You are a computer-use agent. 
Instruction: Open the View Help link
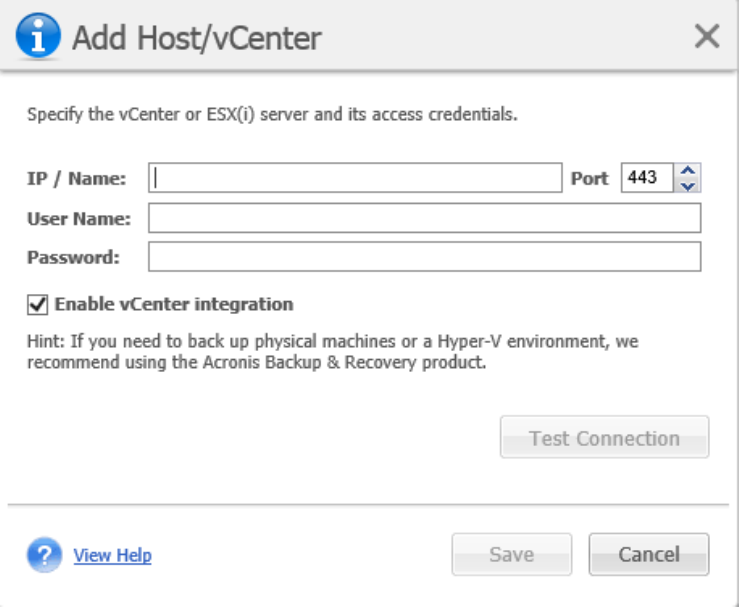[113, 555]
